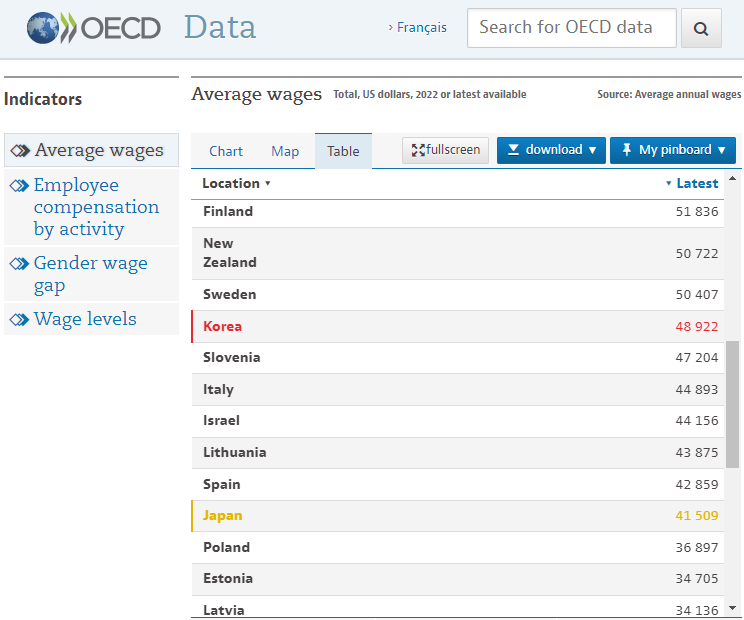
Task: Click the OECD globe logo
Action: (x=46, y=28)
